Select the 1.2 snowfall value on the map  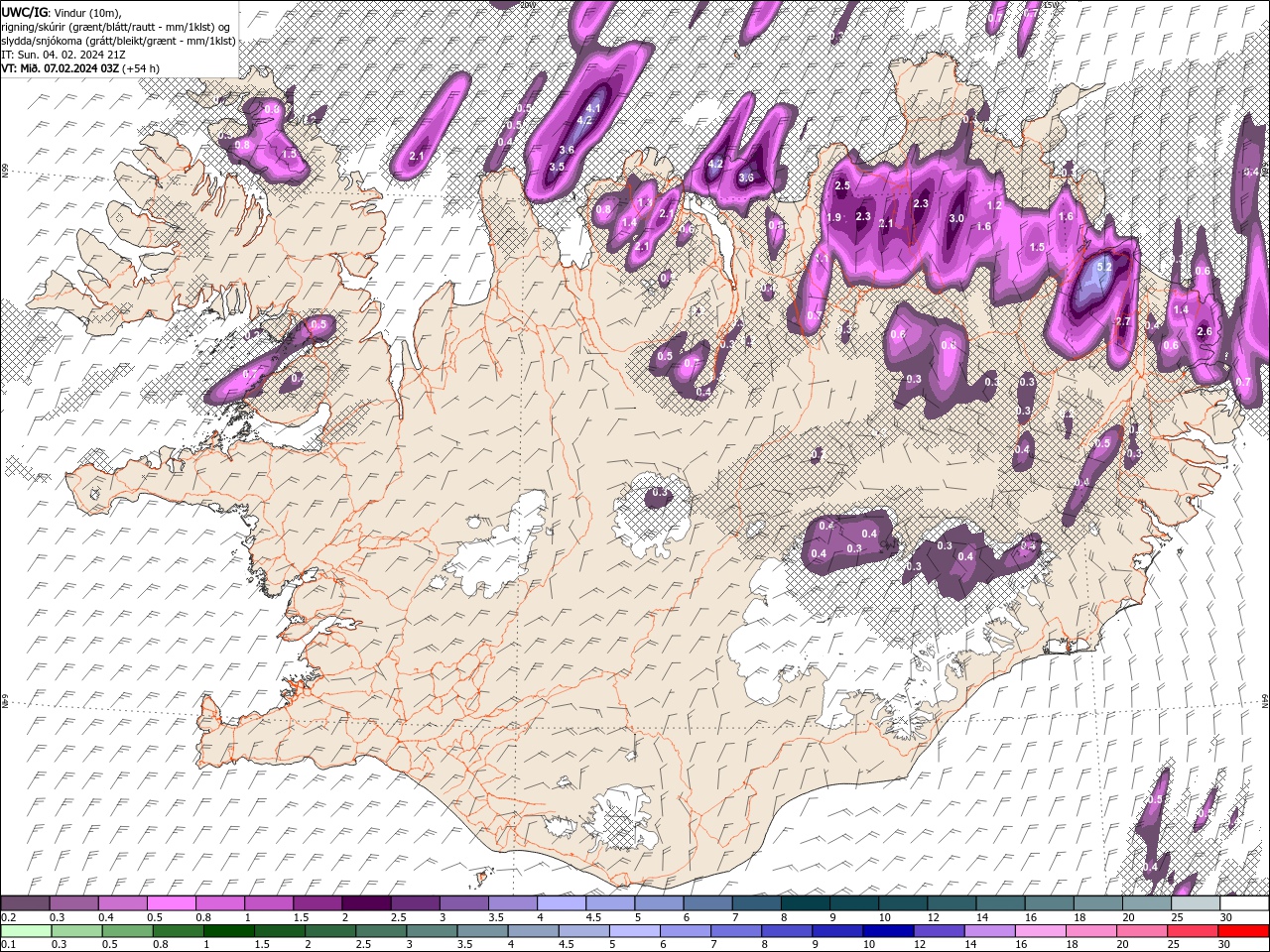click(994, 205)
